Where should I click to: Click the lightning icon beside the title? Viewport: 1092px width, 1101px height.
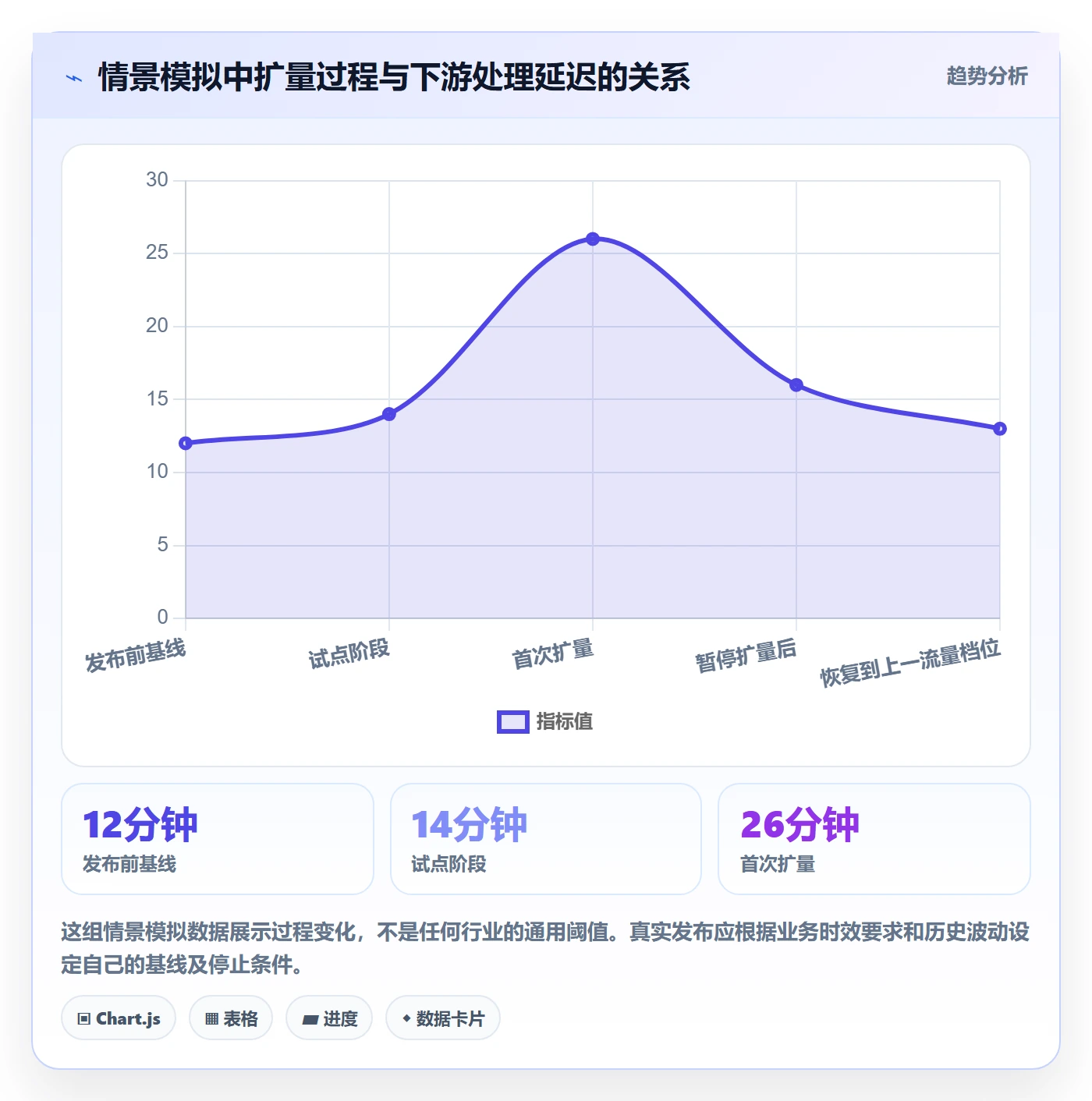74,78
